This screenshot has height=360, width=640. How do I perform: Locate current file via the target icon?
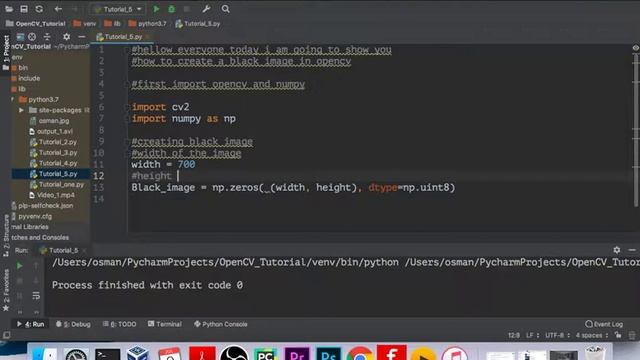point(32,37)
